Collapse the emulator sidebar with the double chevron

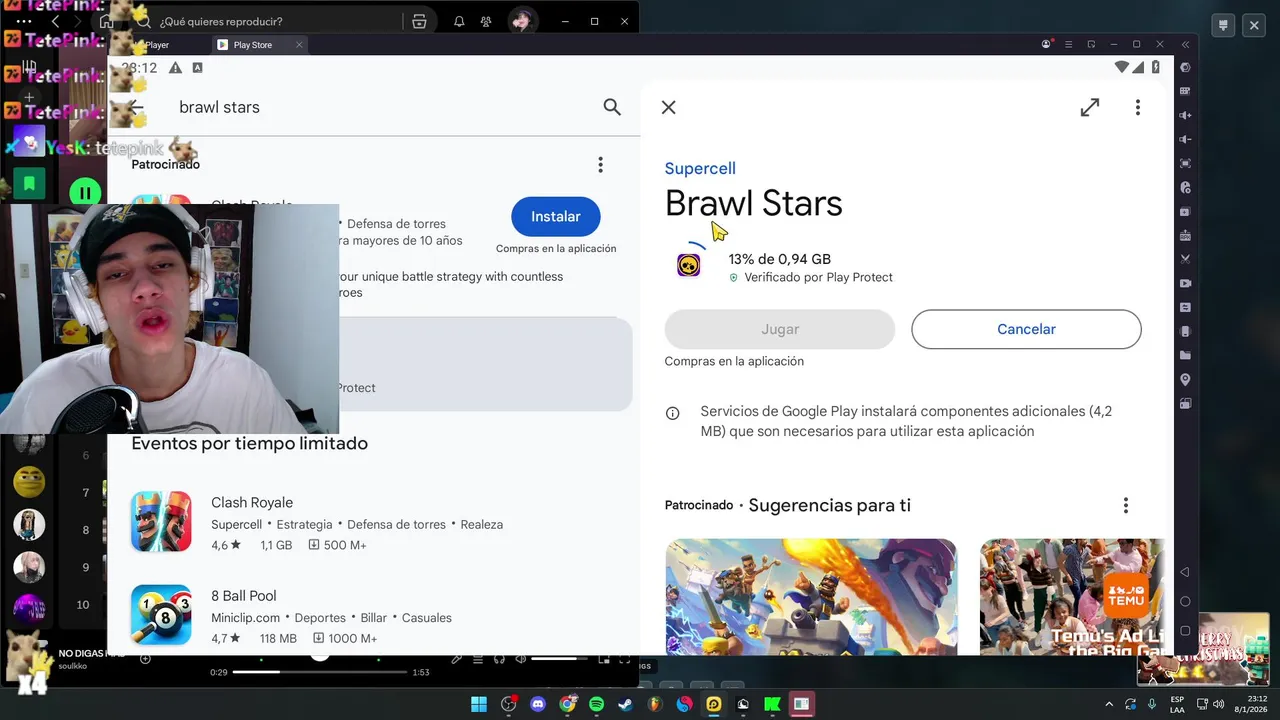pos(1185,44)
